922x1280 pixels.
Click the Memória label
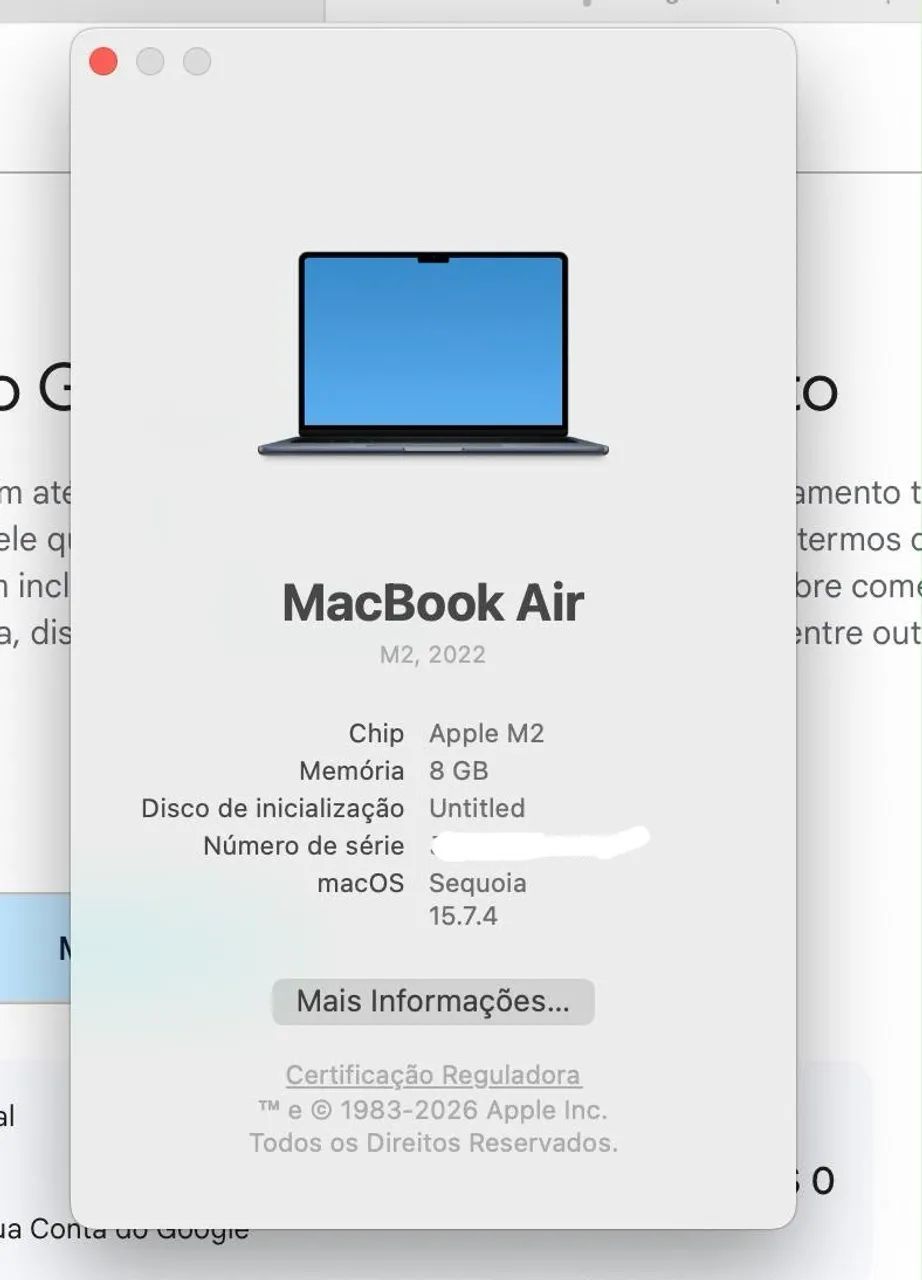coord(352,771)
